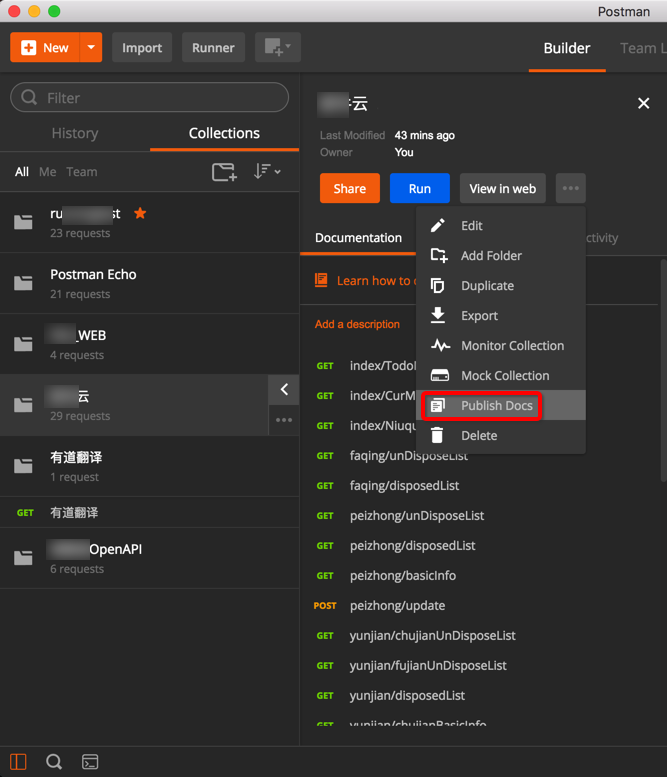Screen dimensions: 667x778
Task: Click the ellipsis more-actions button beside View in web
Action: [x=571, y=189]
